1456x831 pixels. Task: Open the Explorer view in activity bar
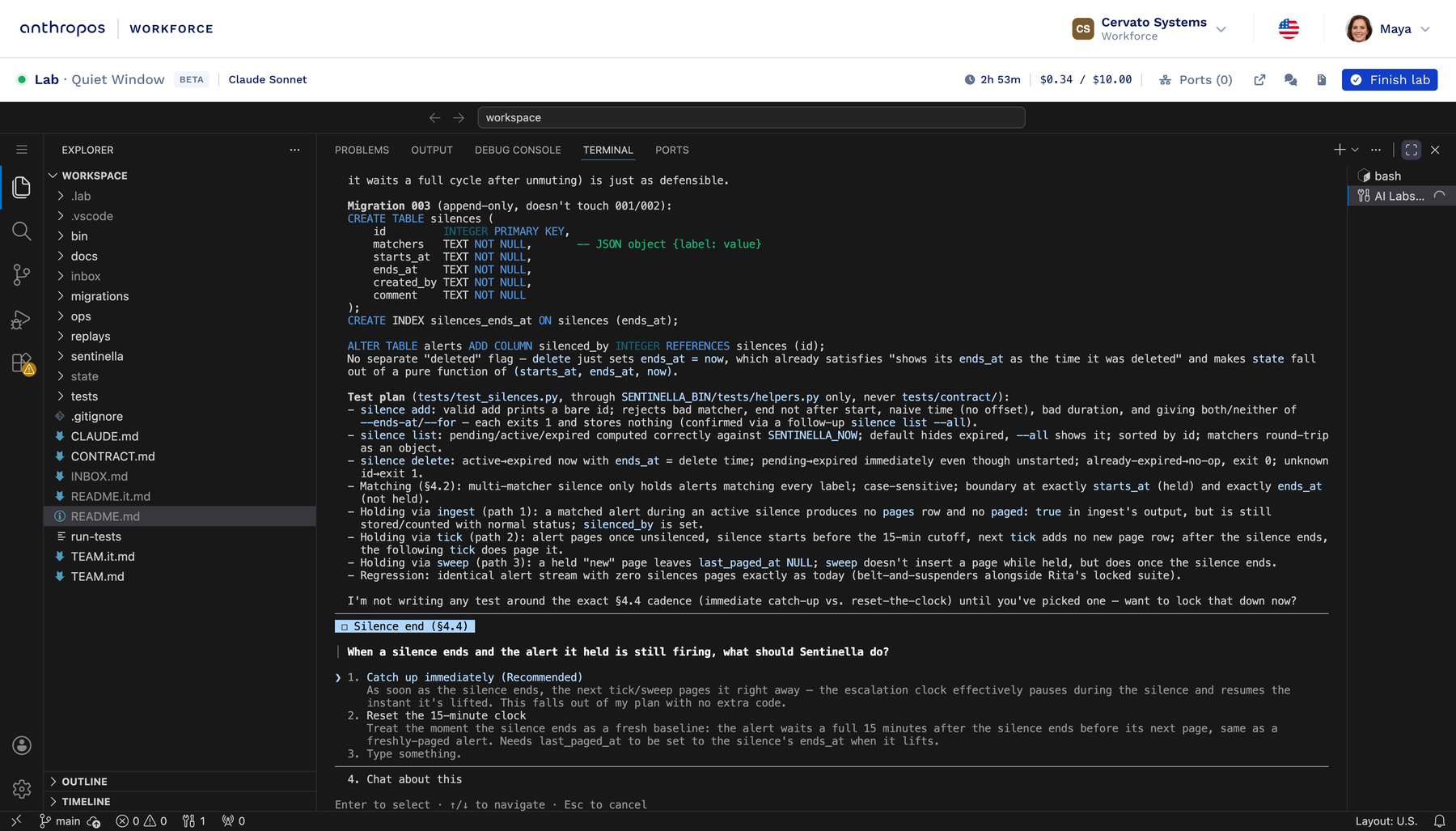pos(22,187)
